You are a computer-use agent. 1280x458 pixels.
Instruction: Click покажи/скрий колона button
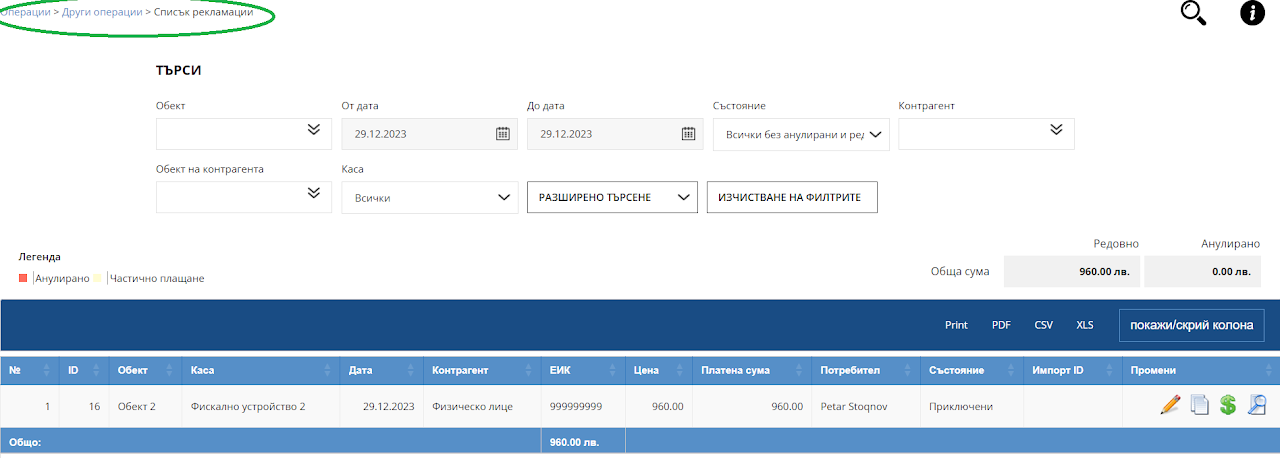coord(1192,325)
